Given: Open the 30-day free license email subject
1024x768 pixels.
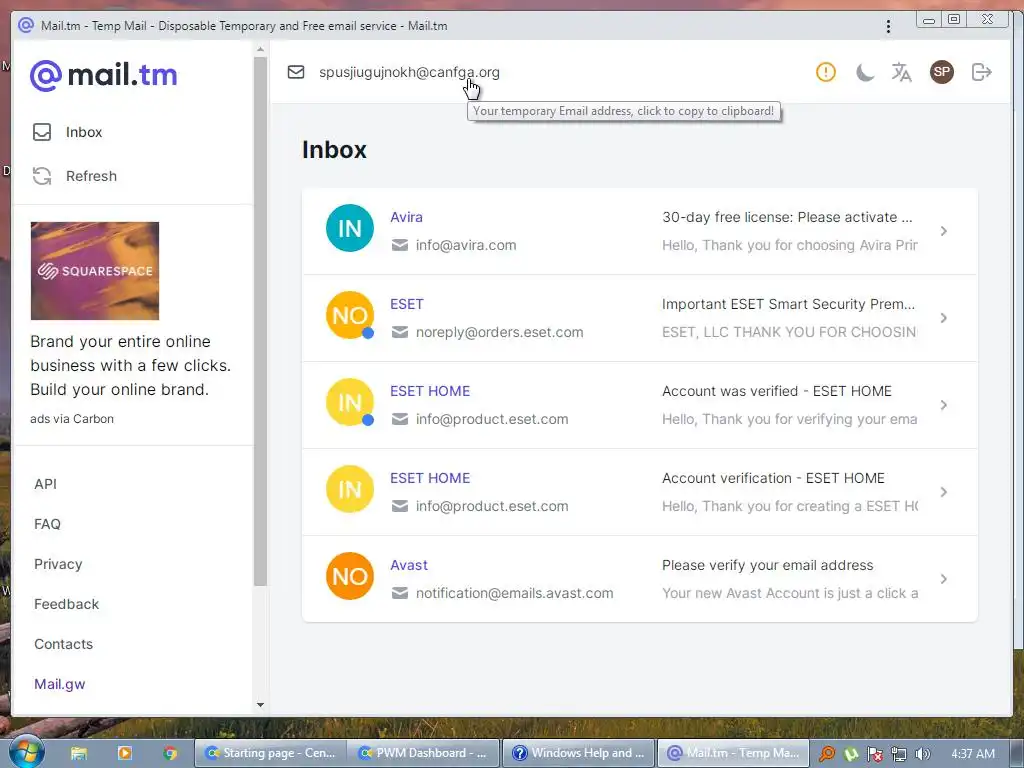Looking at the screenshot, I should coord(787,217).
